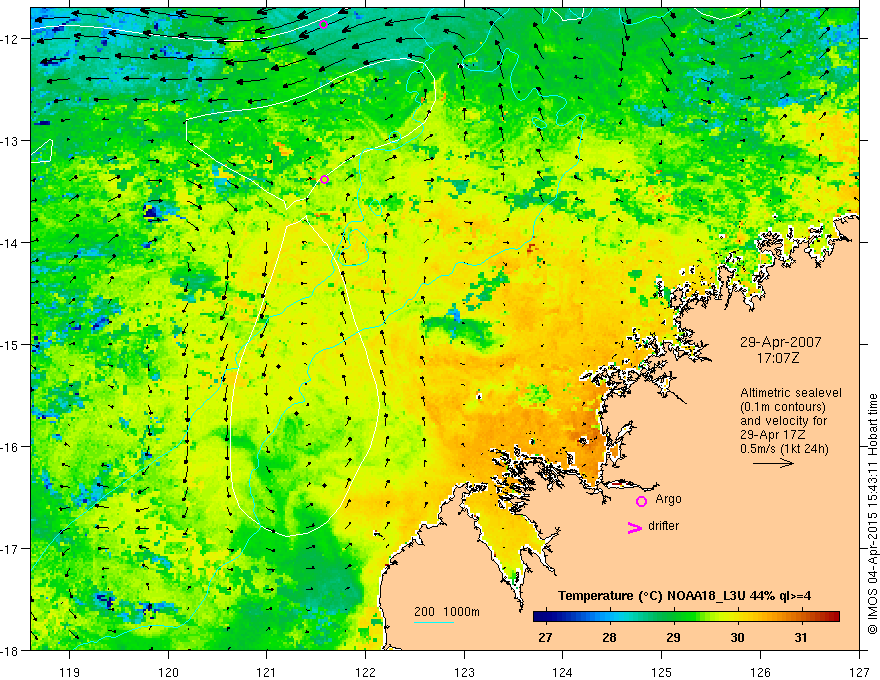Click the temperature color bar
Image resolution: width=880 pixels, height=680 pixels.
pyautogui.click(x=686, y=617)
